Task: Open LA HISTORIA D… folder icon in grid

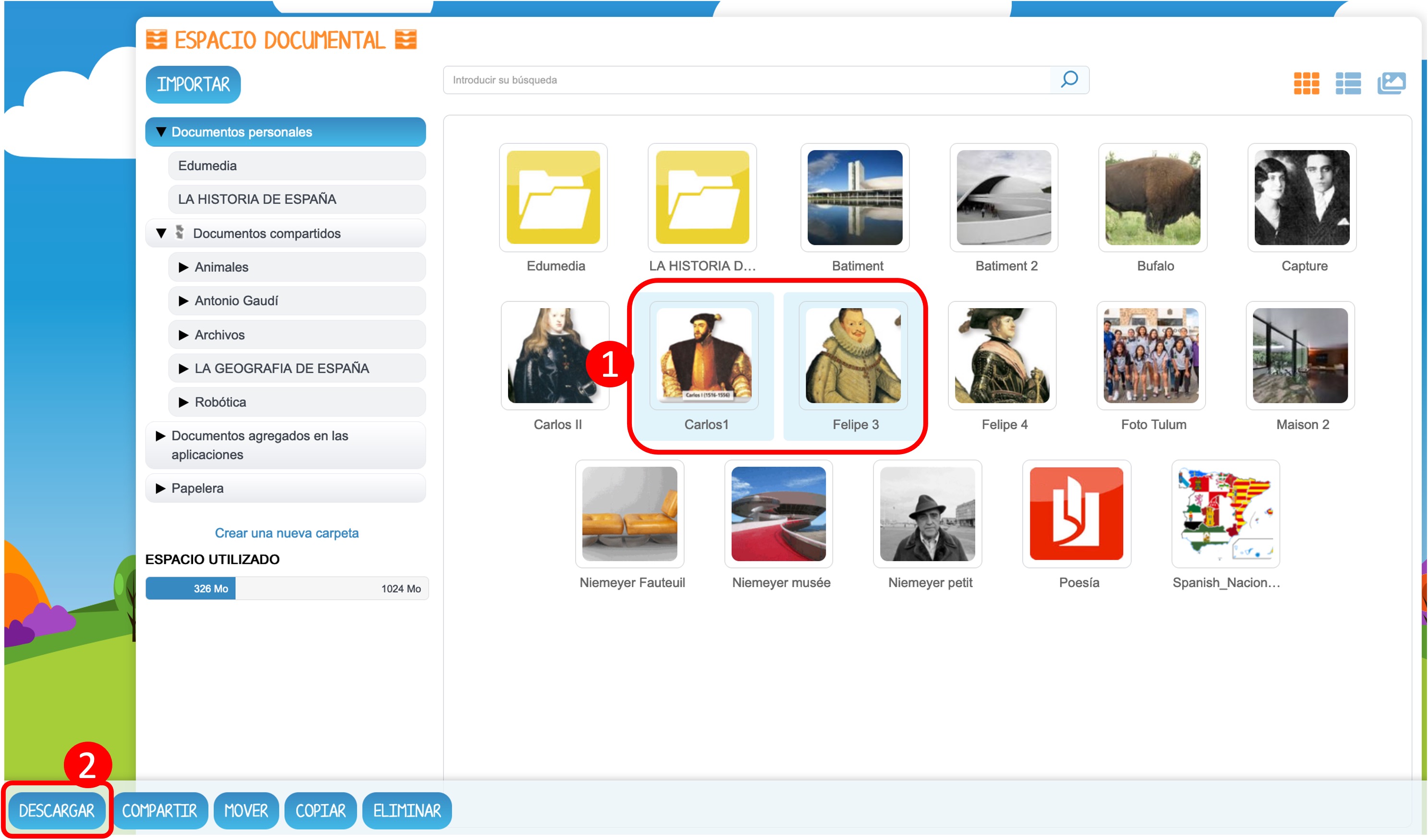Action: point(702,197)
